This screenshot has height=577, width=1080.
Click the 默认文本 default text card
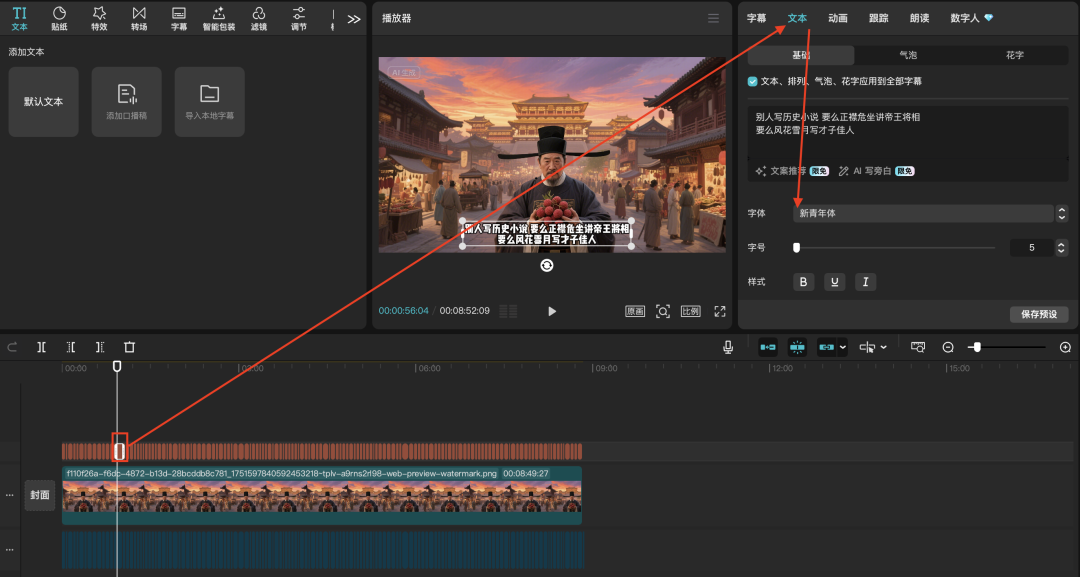click(x=44, y=102)
